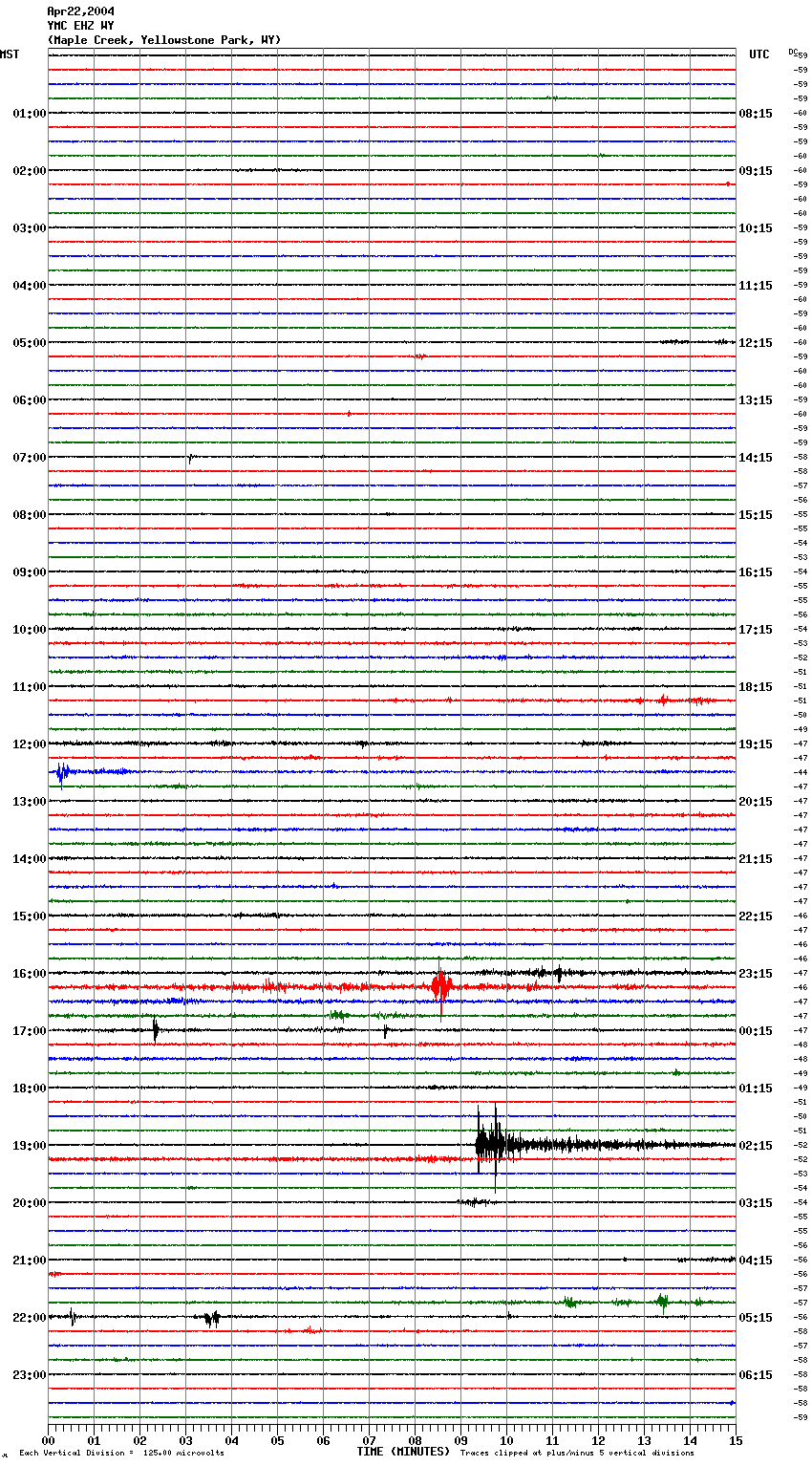Viewport: 812px width, 1466px height.
Task: Click minute '00' on the bottom axis
Action: coord(48,1440)
